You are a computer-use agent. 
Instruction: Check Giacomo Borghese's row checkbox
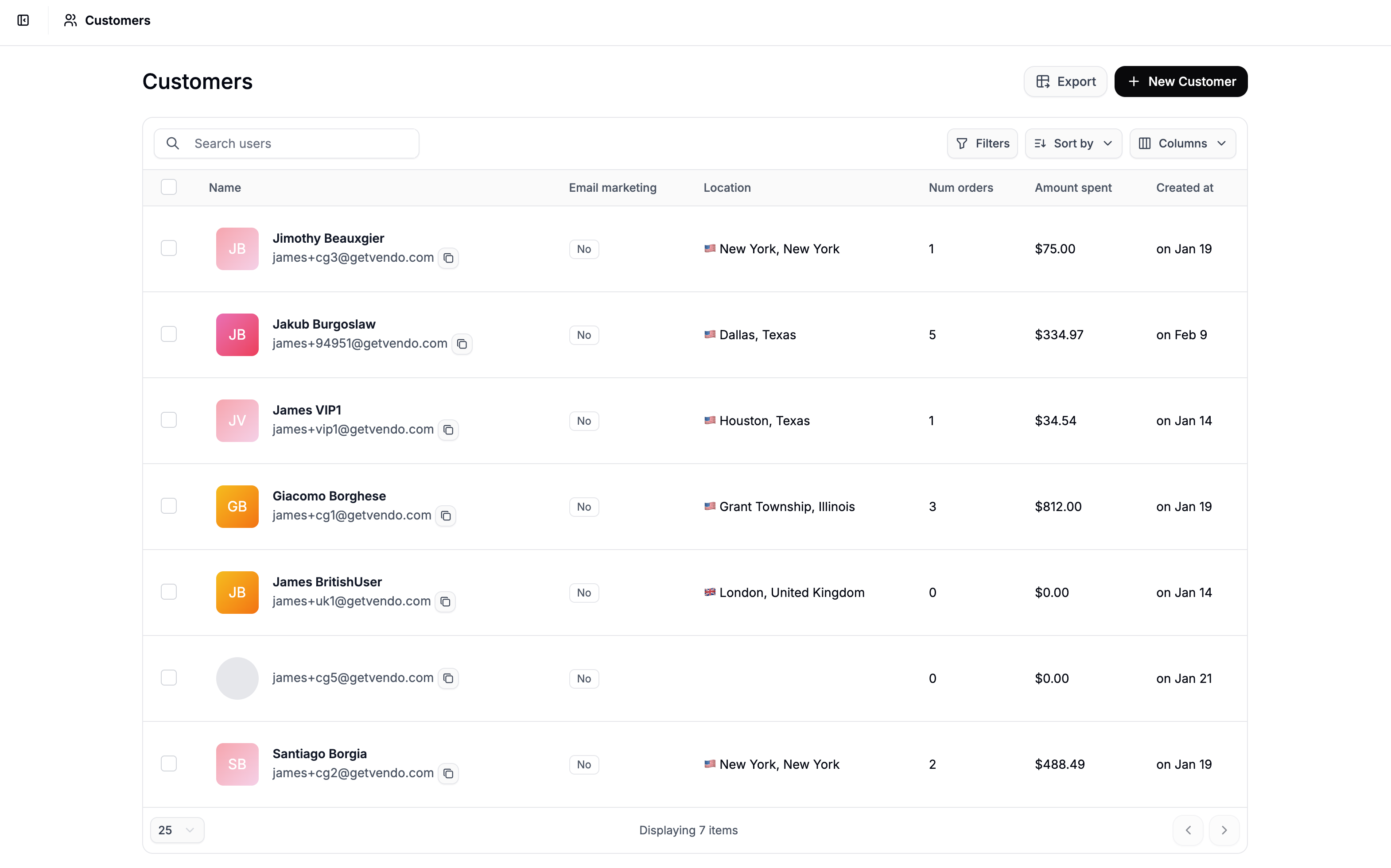coord(169,506)
